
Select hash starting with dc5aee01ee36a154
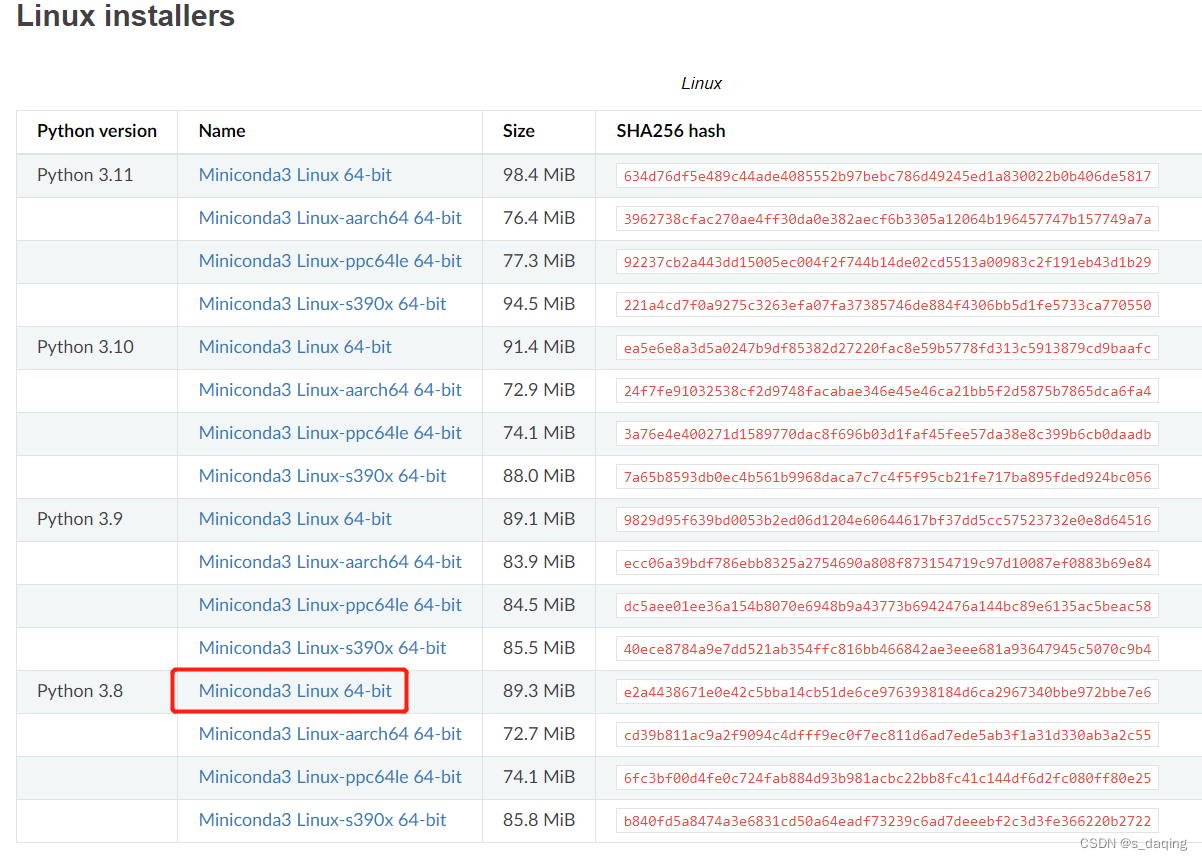click(887, 606)
